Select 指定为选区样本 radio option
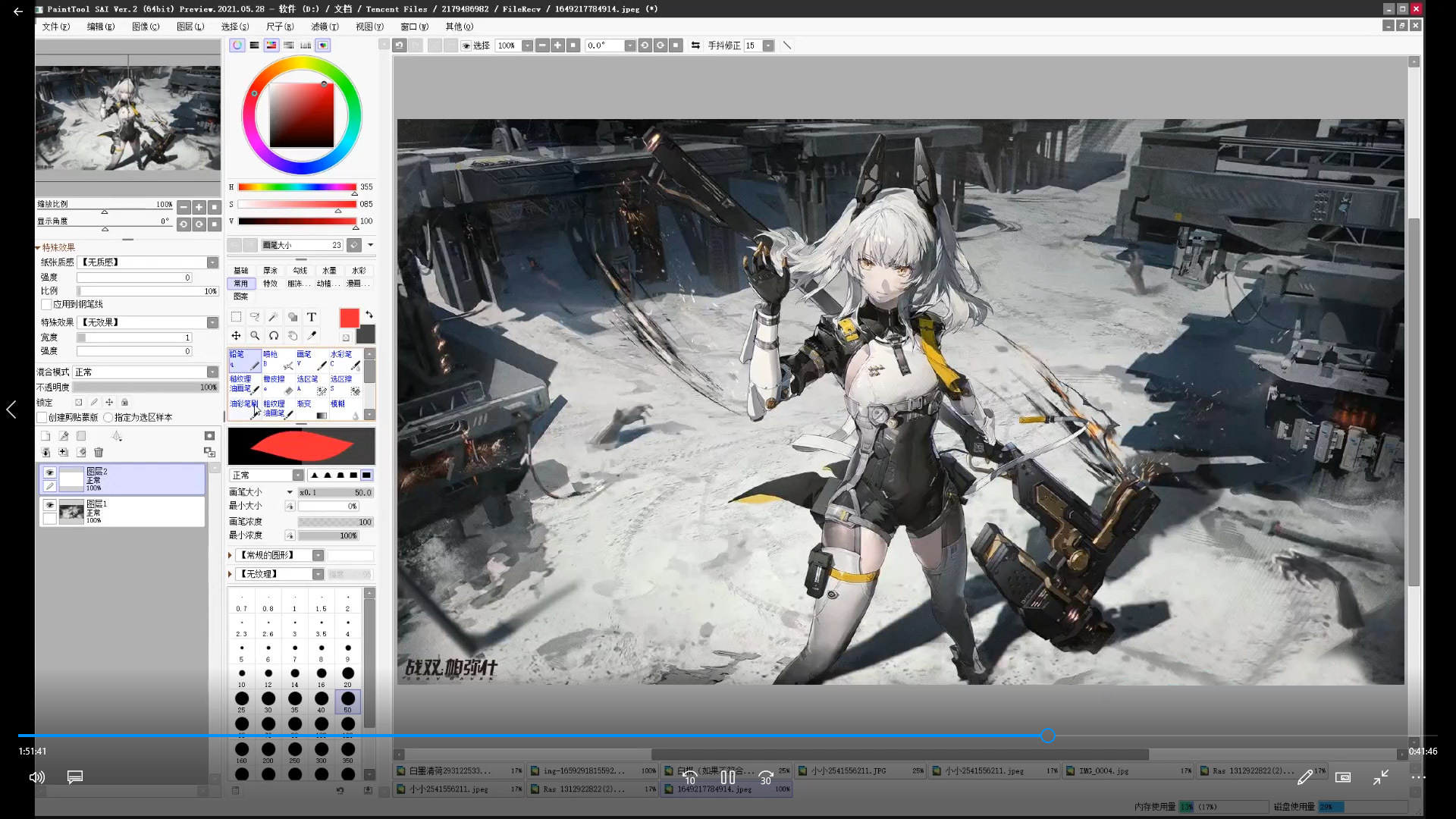The width and height of the screenshot is (1456, 819). tap(108, 418)
